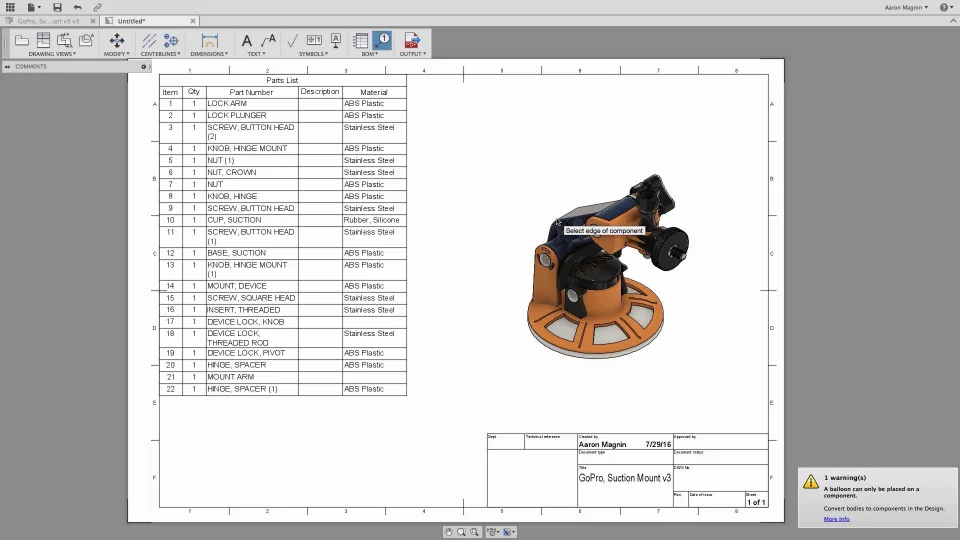Image resolution: width=960 pixels, height=540 pixels.
Task: Toggle the Balloon tool
Action: [382, 40]
